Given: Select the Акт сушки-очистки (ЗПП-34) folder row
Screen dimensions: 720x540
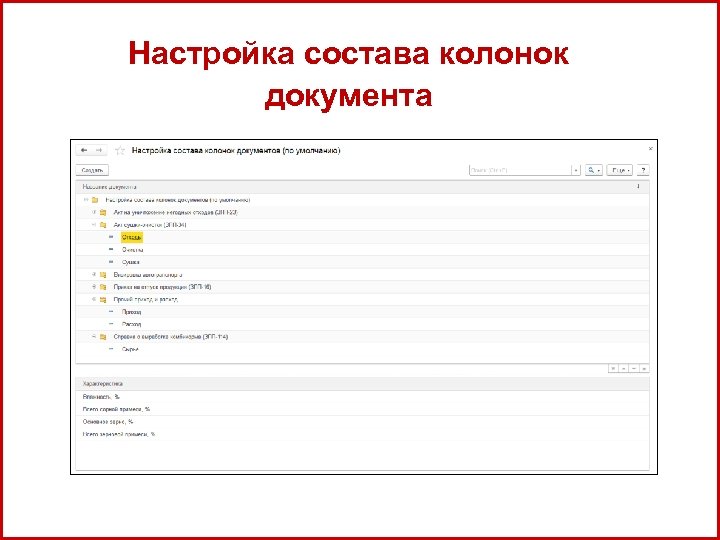Looking at the screenshot, I should [362, 225].
